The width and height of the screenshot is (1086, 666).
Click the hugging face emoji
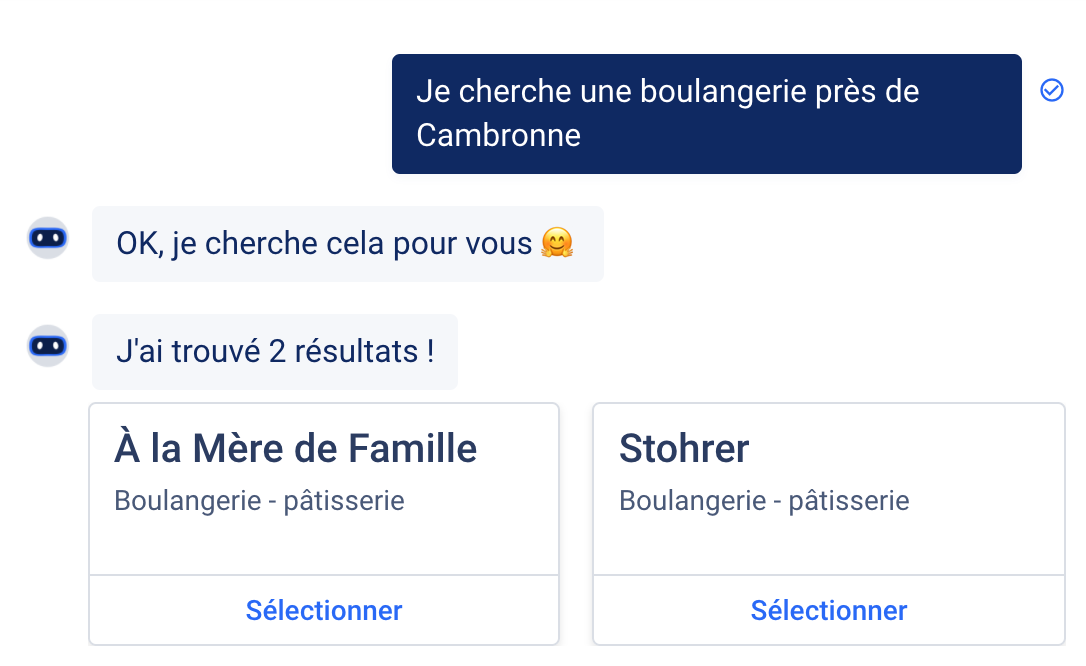[x=558, y=244]
